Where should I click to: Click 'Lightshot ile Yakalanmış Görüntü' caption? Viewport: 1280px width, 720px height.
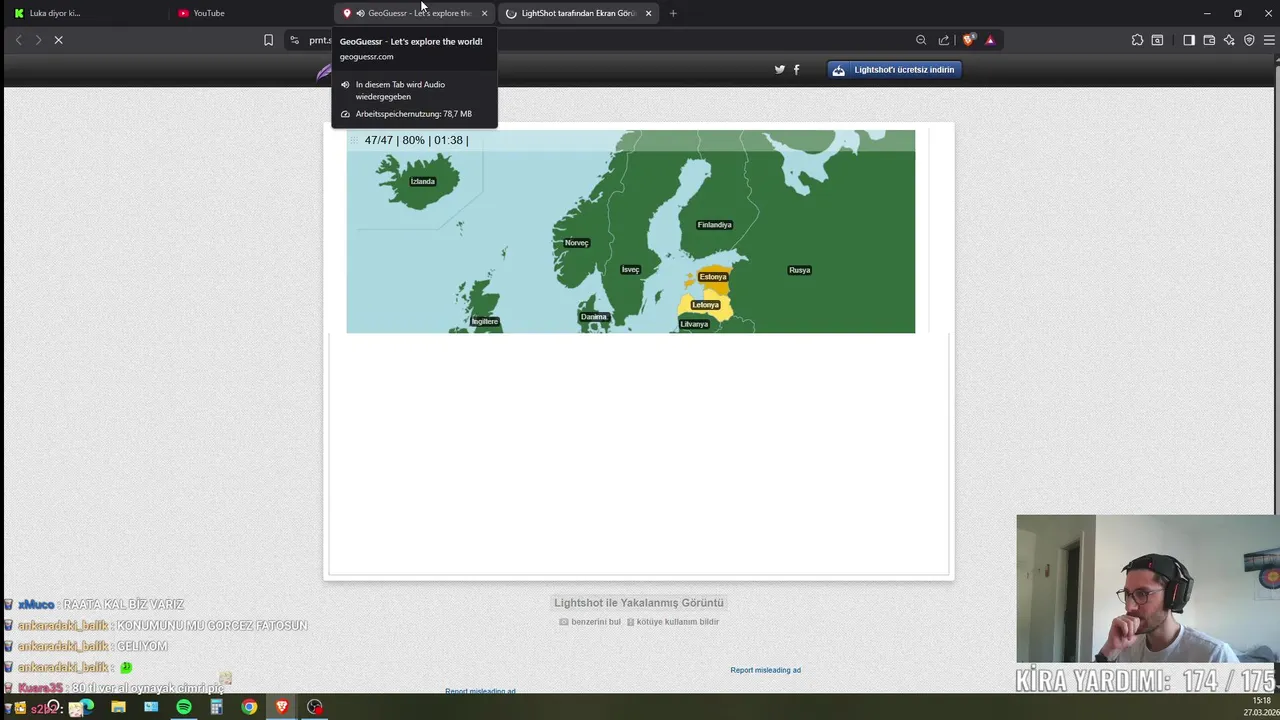point(639,603)
